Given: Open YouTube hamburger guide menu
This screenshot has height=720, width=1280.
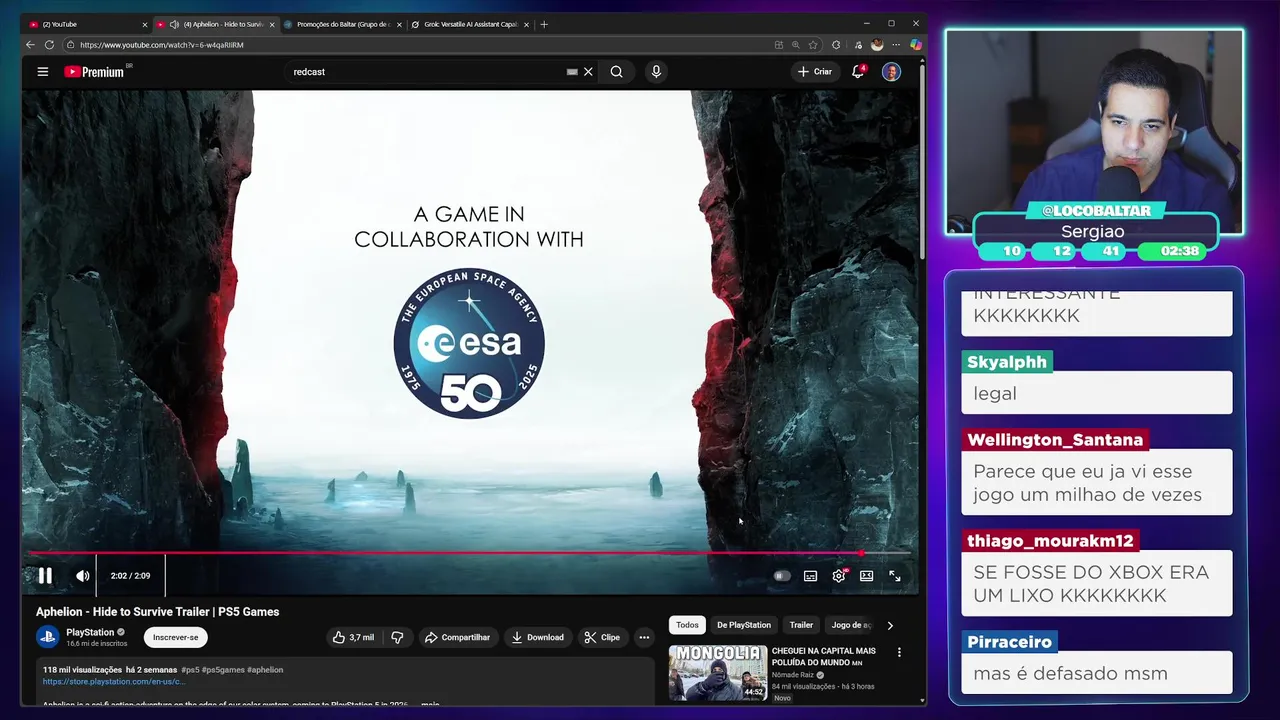Looking at the screenshot, I should coord(43,71).
